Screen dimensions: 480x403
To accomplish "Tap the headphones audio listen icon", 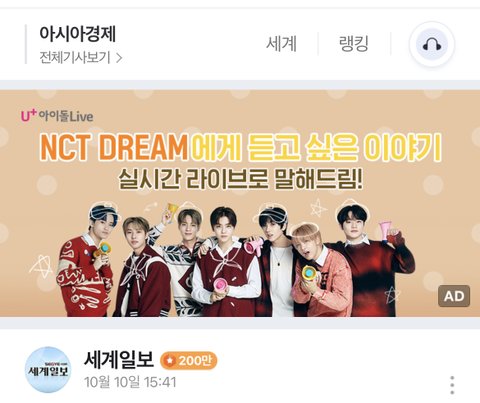I will coord(432,44).
